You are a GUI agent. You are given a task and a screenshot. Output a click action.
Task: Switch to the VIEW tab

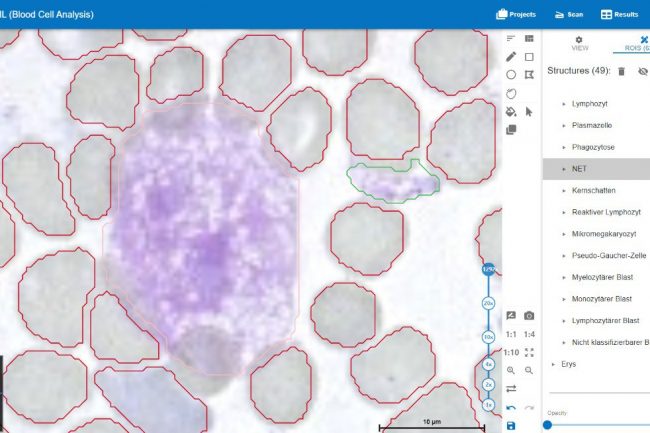[x=579, y=42]
